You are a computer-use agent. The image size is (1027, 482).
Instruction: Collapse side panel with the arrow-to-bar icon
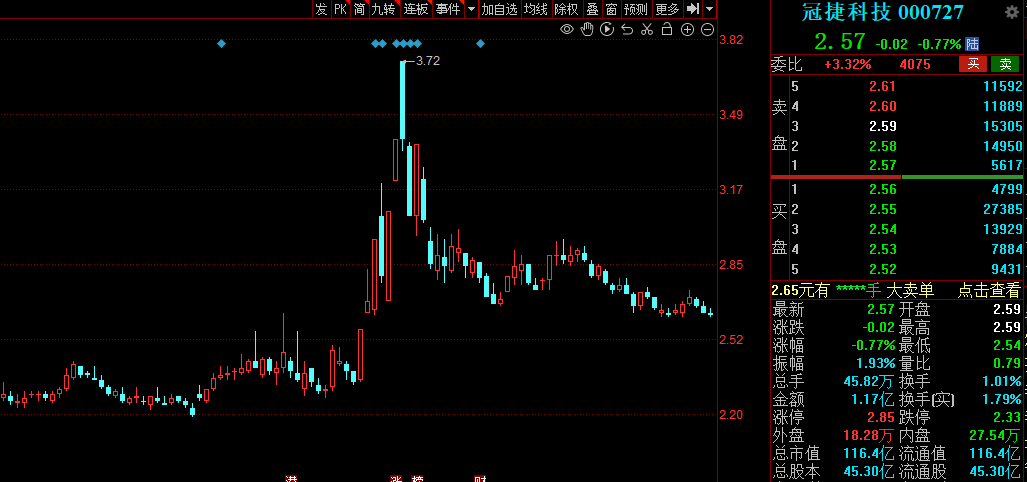(x=693, y=9)
